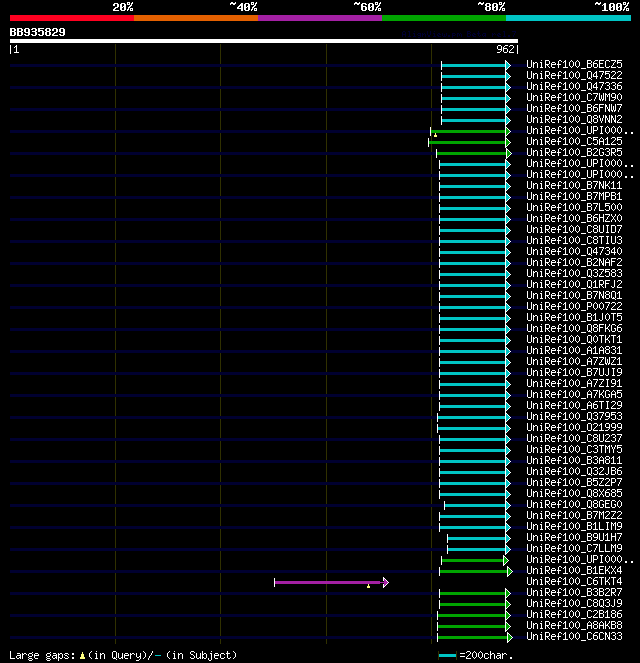Select the UniRef100_B7L500 label
The width and height of the screenshot is (640, 663).
click(x=574, y=208)
